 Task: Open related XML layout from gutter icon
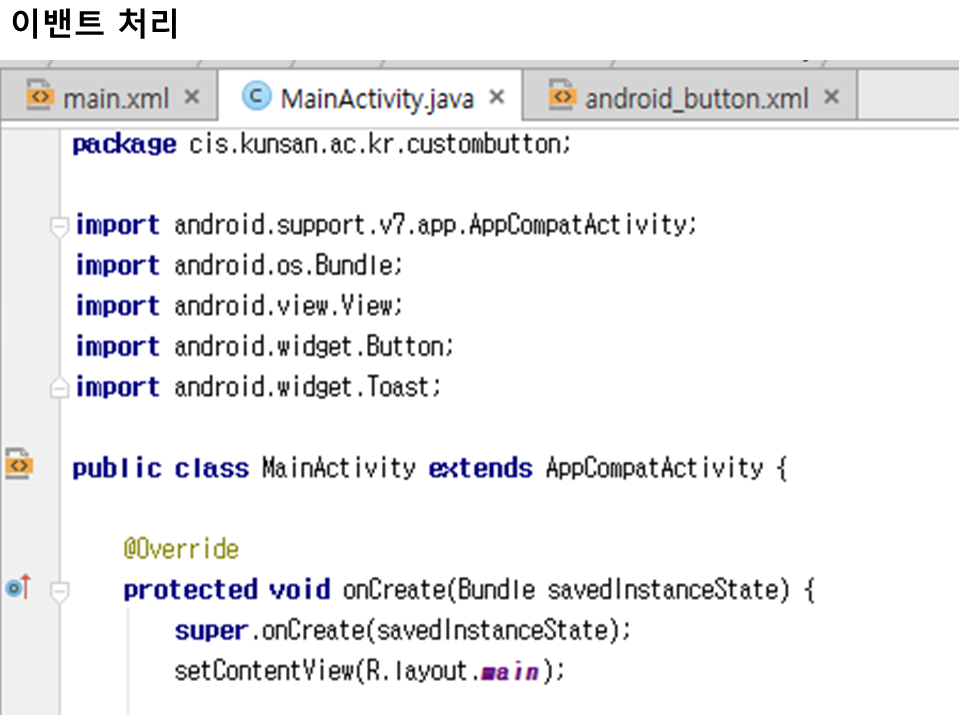[x=19, y=465]
